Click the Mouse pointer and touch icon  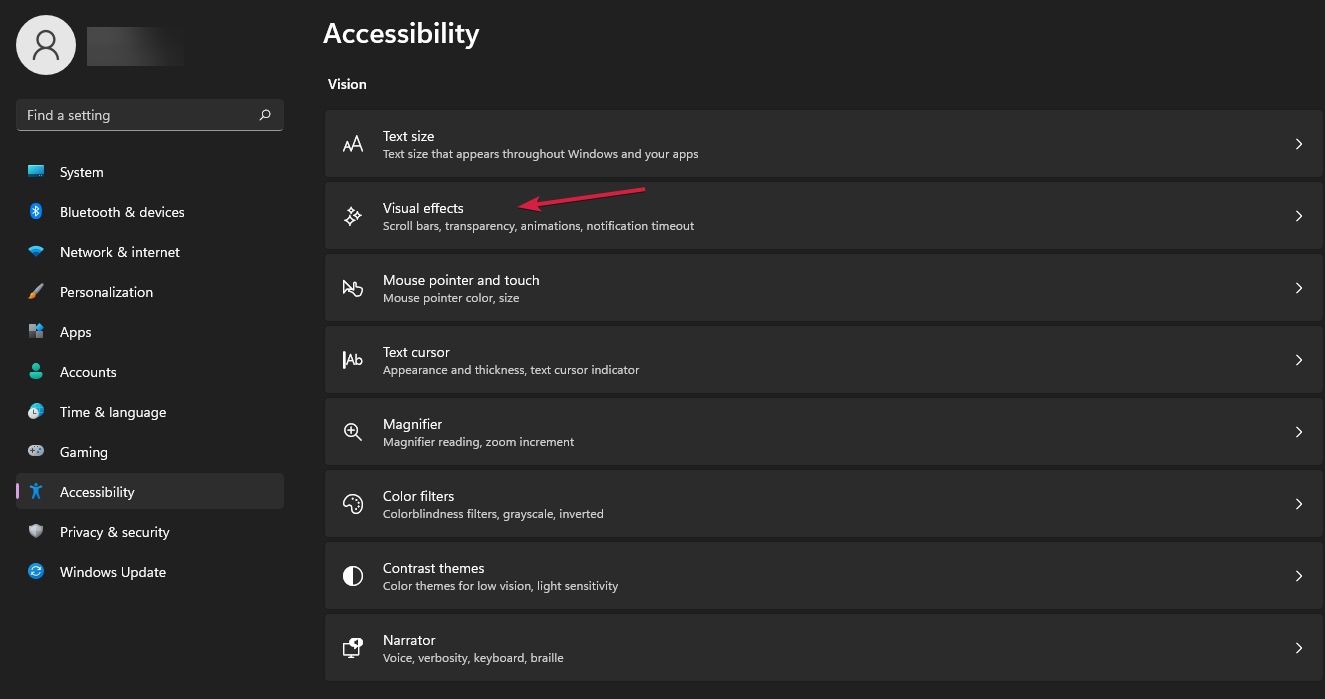point(352,287)
